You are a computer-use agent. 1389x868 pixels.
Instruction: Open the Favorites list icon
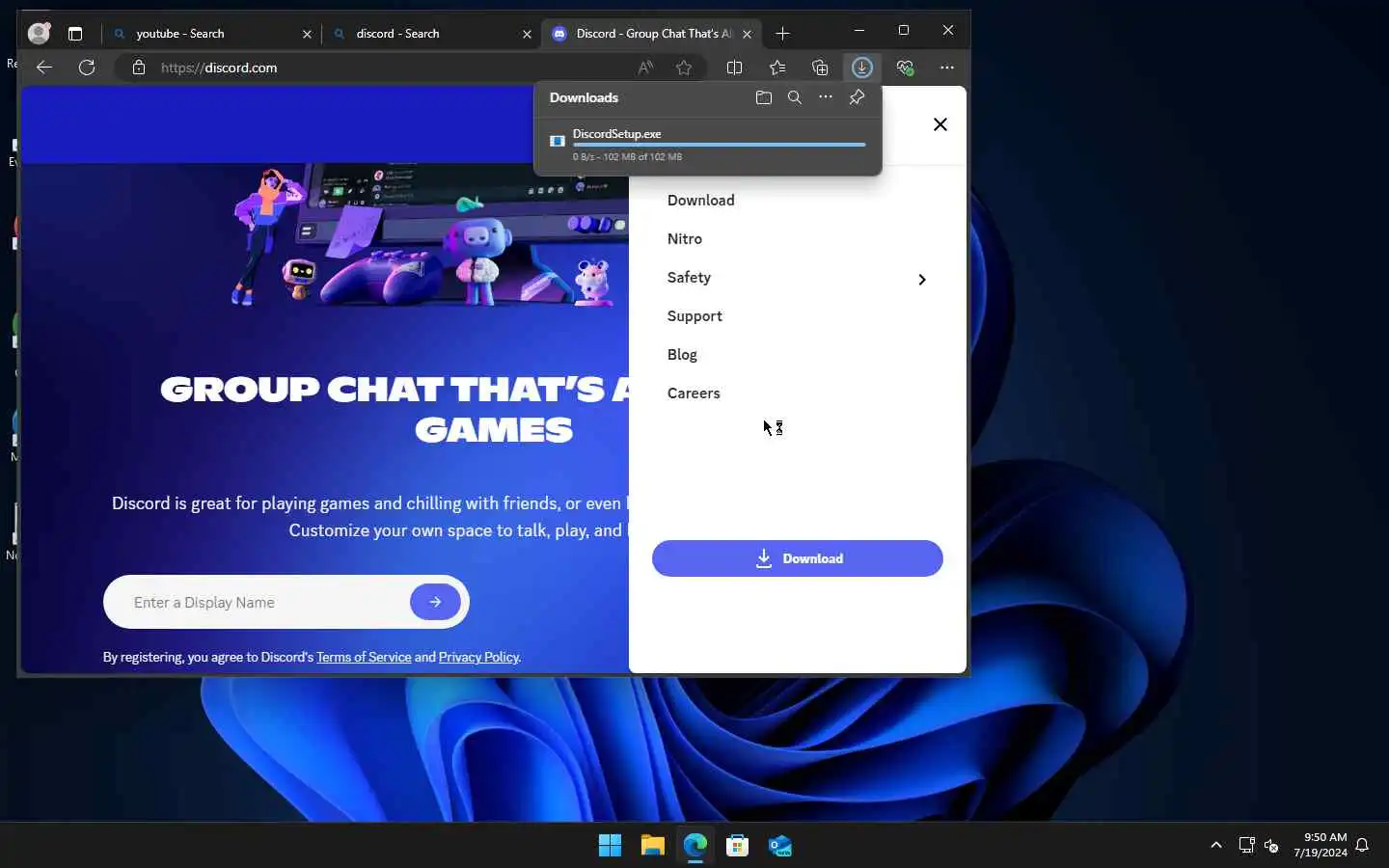click(777, 68)
